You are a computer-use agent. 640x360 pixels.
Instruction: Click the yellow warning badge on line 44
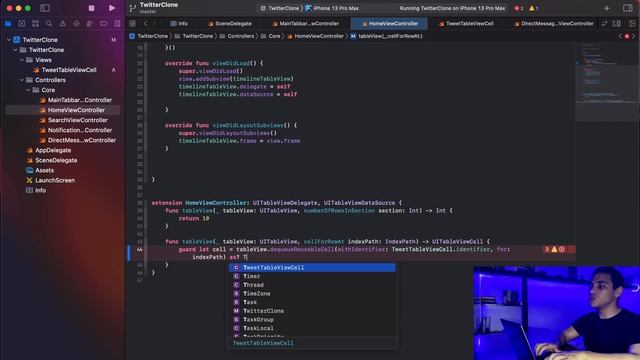[554, 249]
